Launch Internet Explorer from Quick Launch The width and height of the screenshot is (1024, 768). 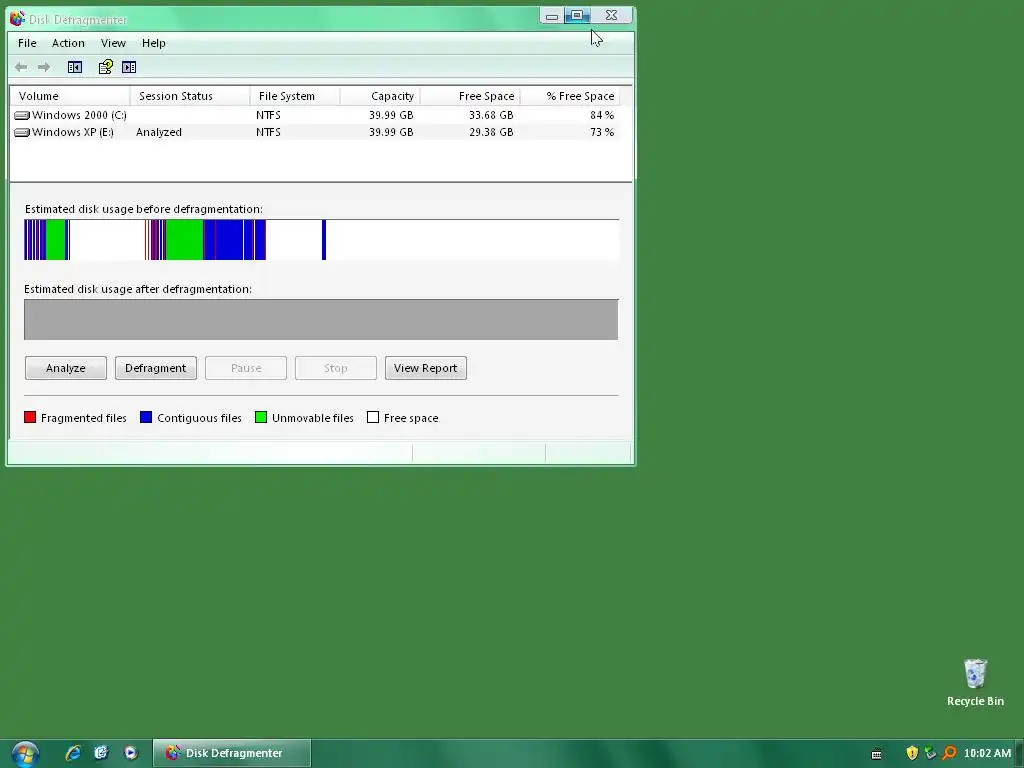pyautogui.click(x=73, y=753)
